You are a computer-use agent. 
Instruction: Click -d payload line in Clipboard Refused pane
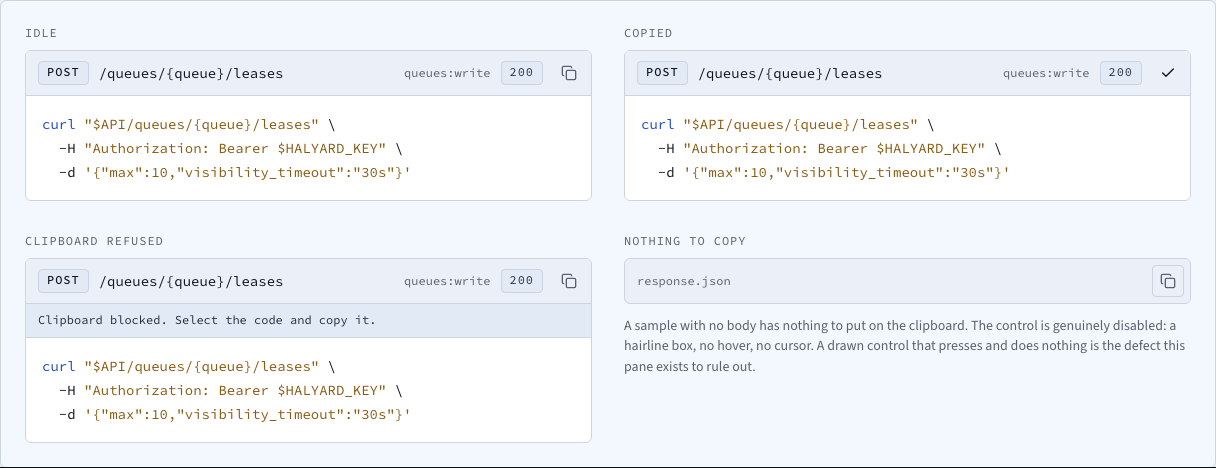point(235,415)
